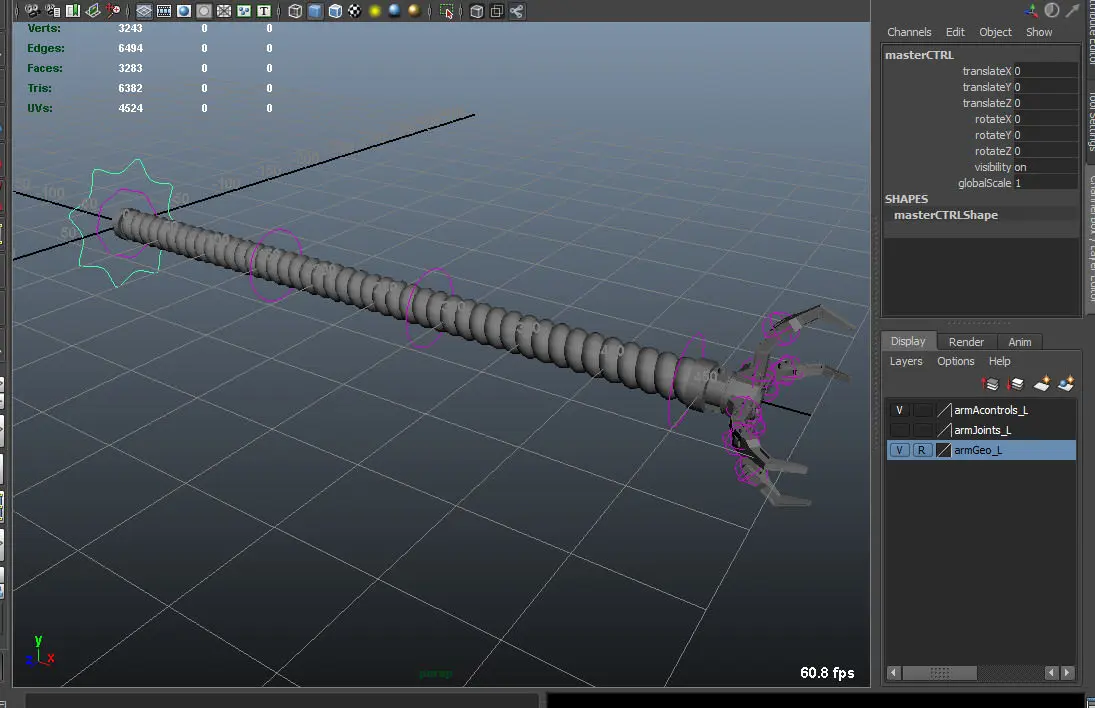Toggle the Textured checker sphere icon

[355, 10]
